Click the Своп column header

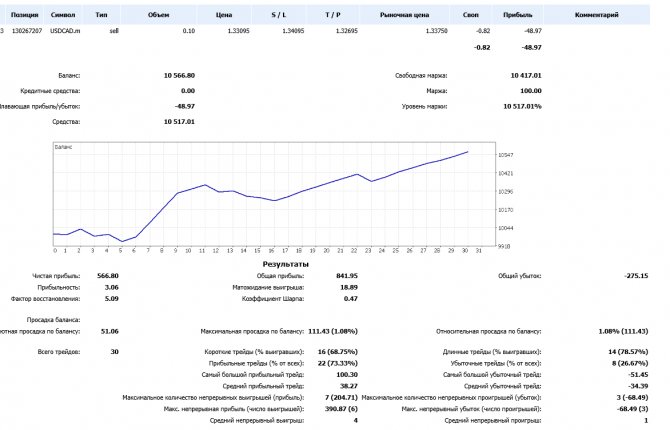pyautogui.click(x=470, y=15)
